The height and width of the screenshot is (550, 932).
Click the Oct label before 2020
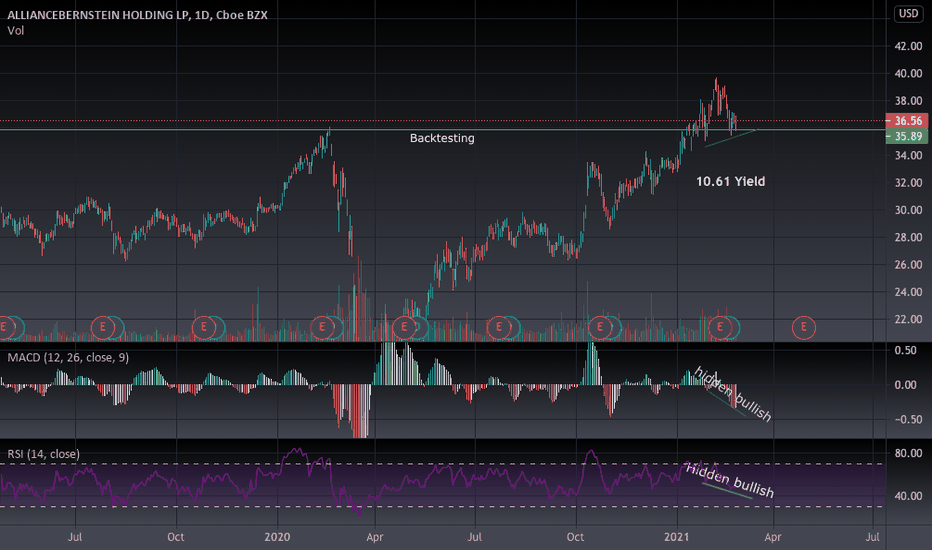tap(175, 537)
